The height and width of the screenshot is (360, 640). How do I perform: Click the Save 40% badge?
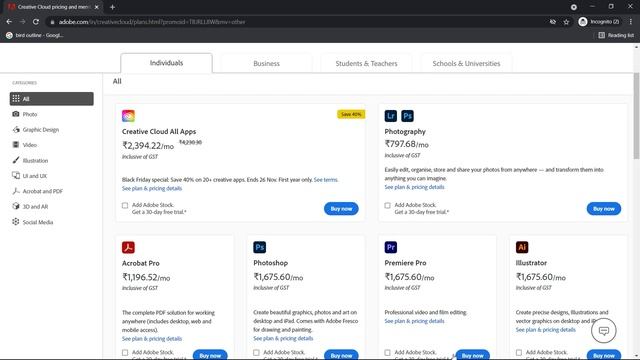[x=351, y=114]
